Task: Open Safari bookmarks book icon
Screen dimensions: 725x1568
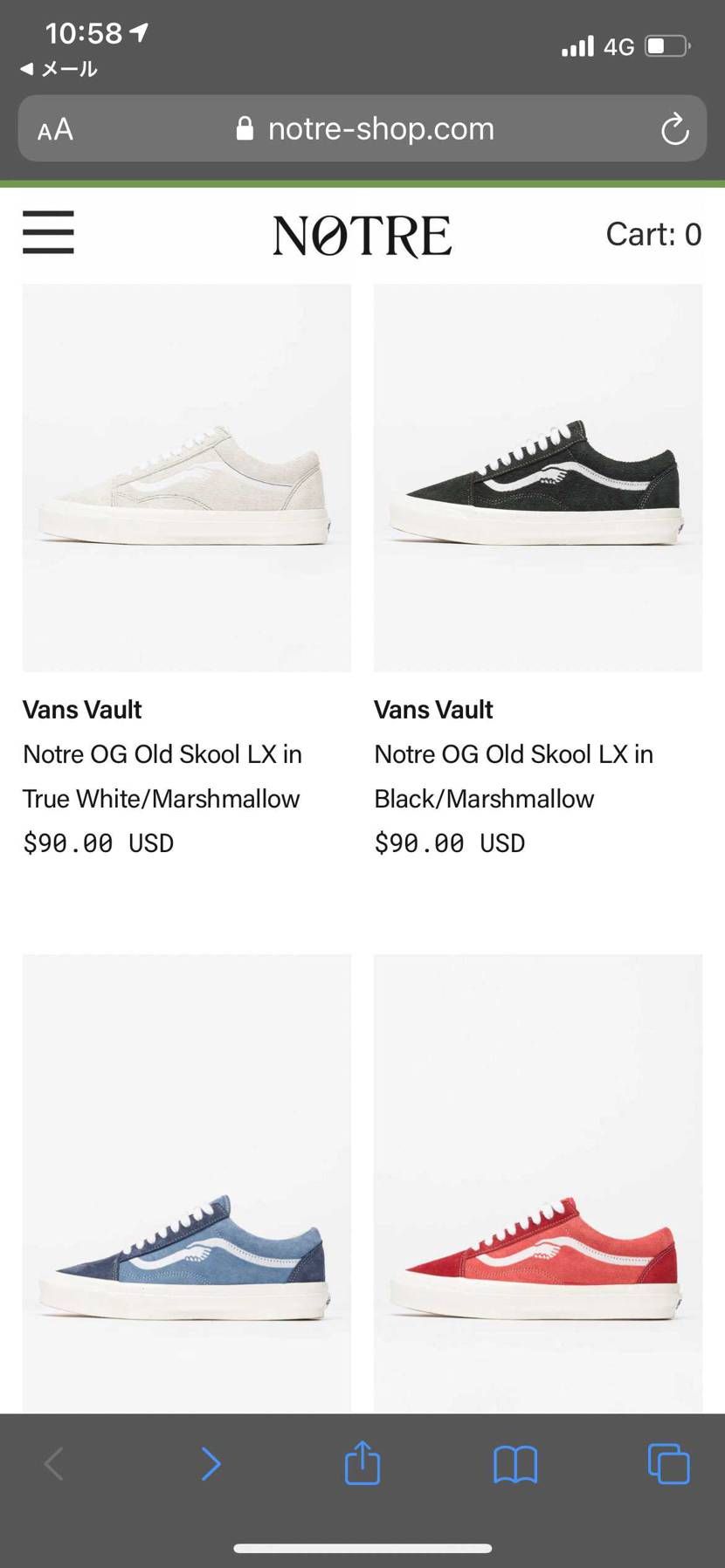Action: coord(515,1464)
